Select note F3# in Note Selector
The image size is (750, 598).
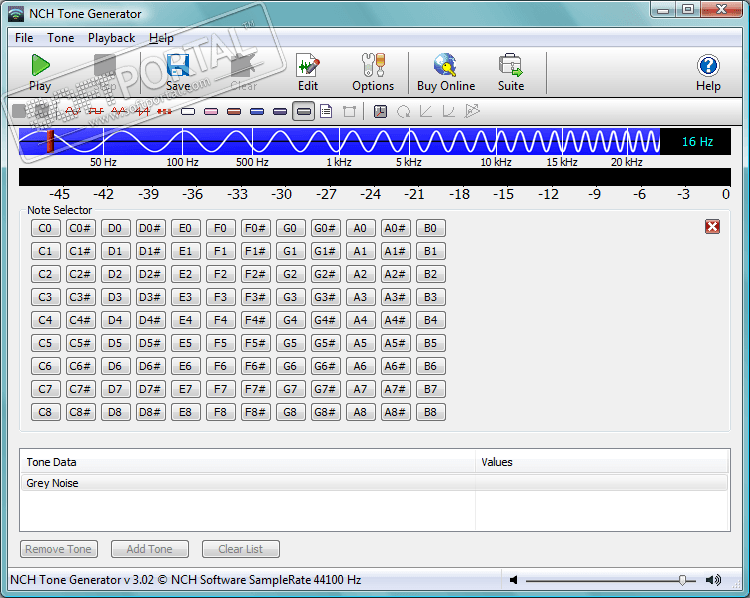[x=255, y=297]
